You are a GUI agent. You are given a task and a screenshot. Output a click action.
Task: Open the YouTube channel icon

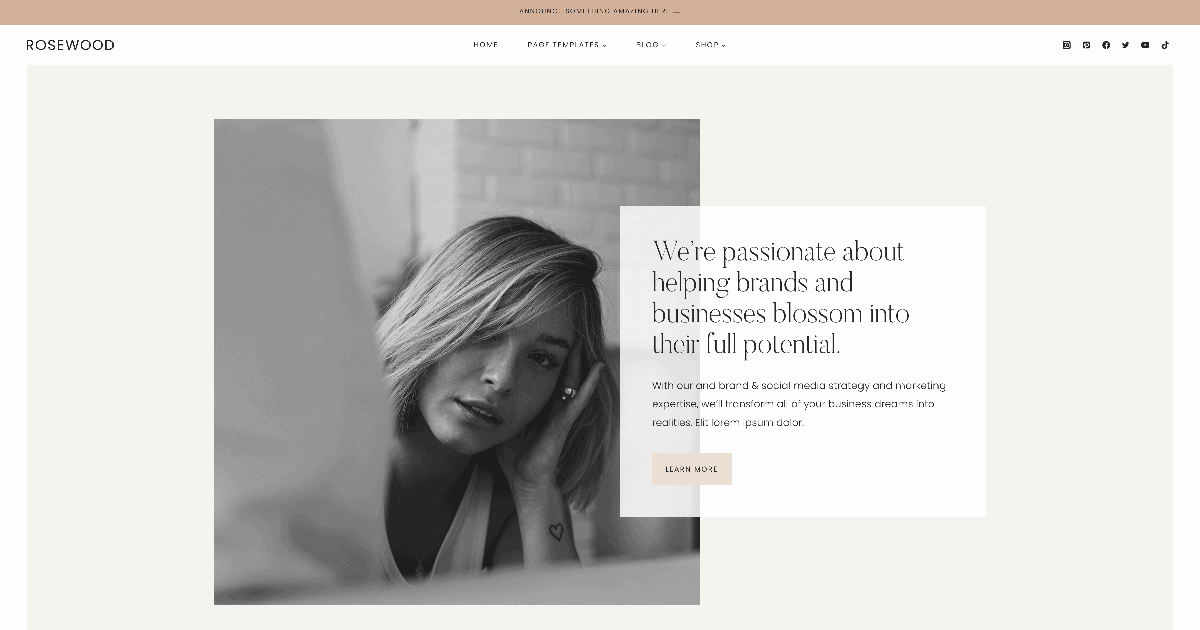[1145, 45]
